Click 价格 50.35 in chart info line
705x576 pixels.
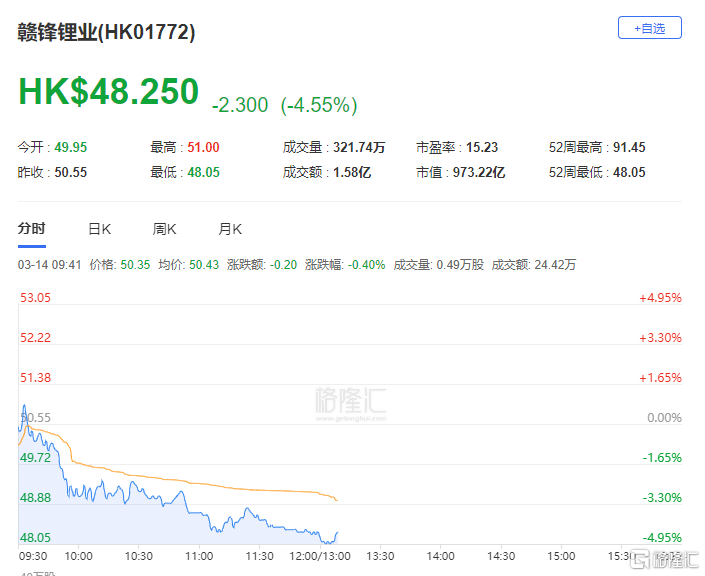(120, 265)
